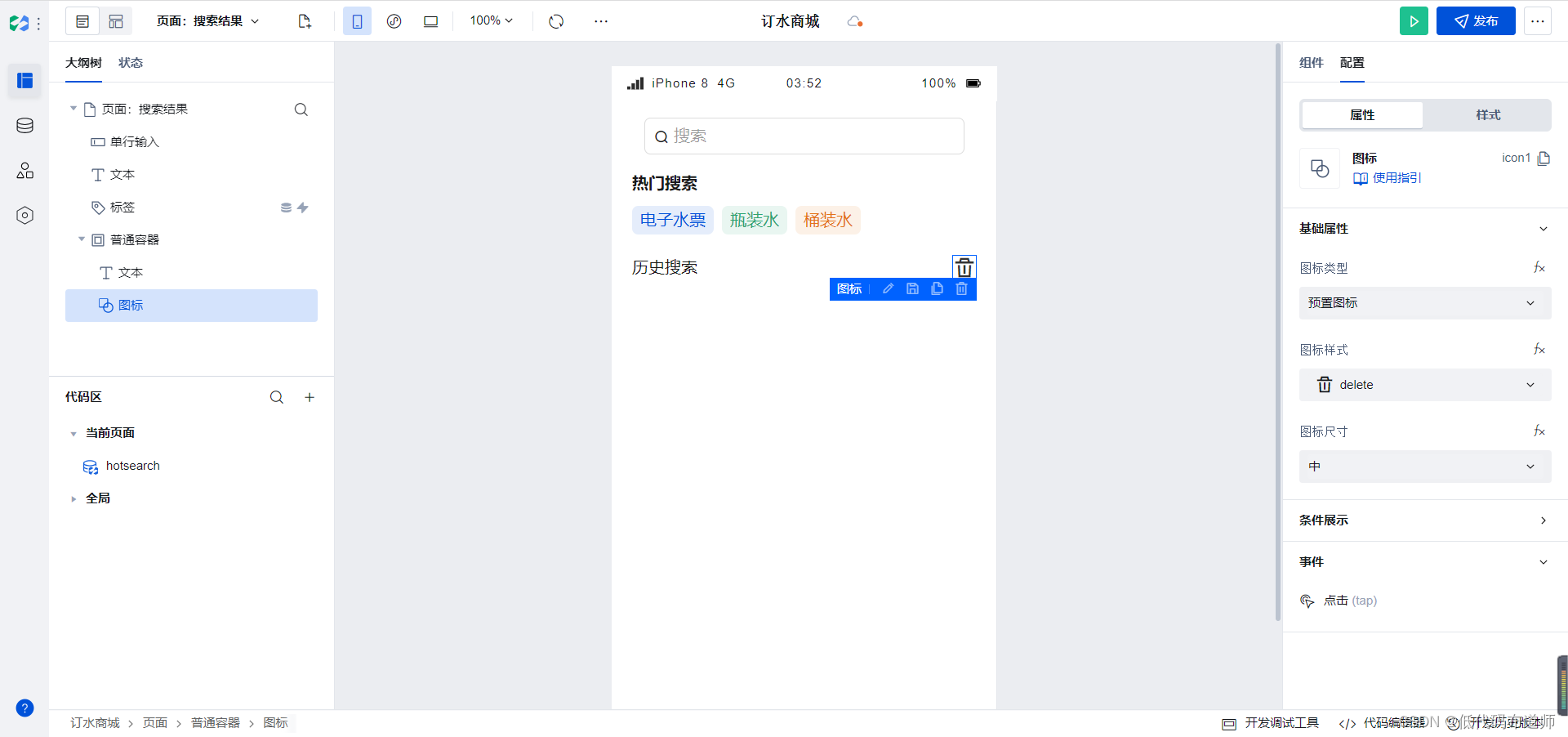
Task: Click the edit pencil in component toolbar
Action: (888, 288)
